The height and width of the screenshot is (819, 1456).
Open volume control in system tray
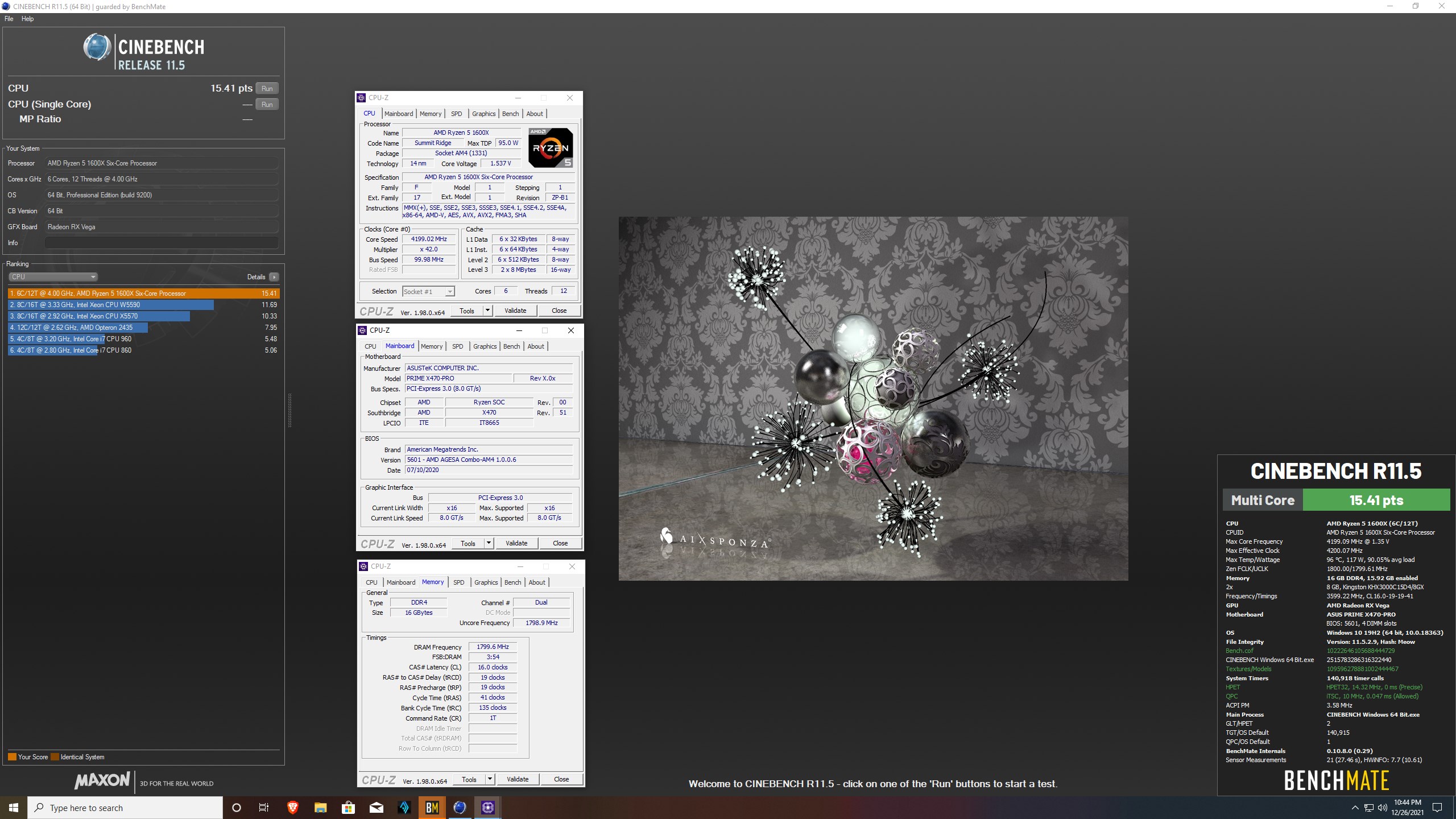click(x=1383, y=808)
